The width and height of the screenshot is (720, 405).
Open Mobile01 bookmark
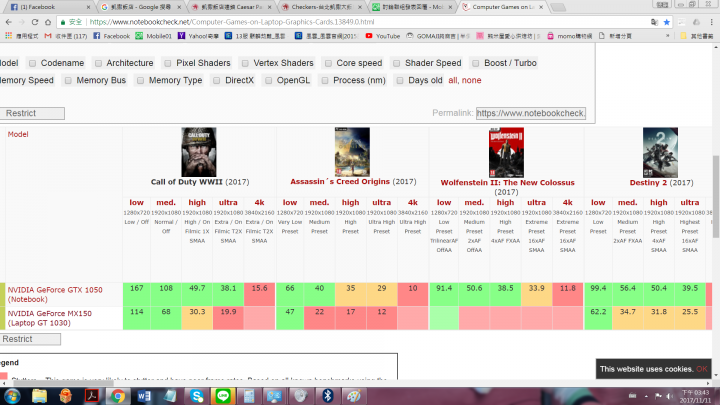tap(153, 36)
